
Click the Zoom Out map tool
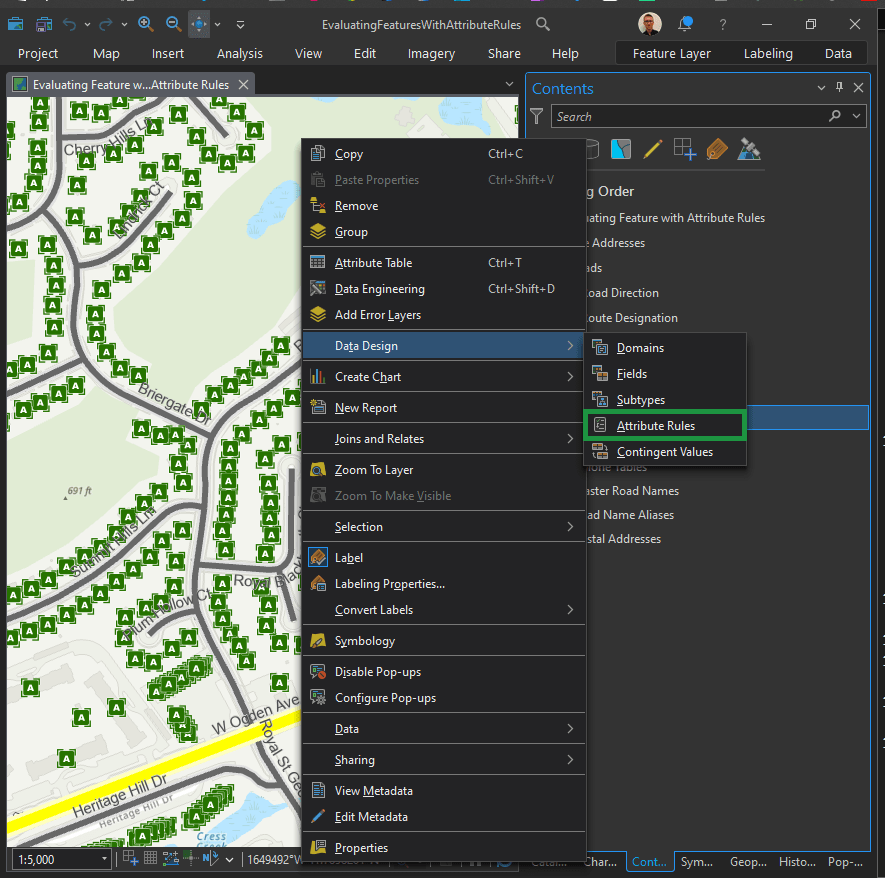172,24
